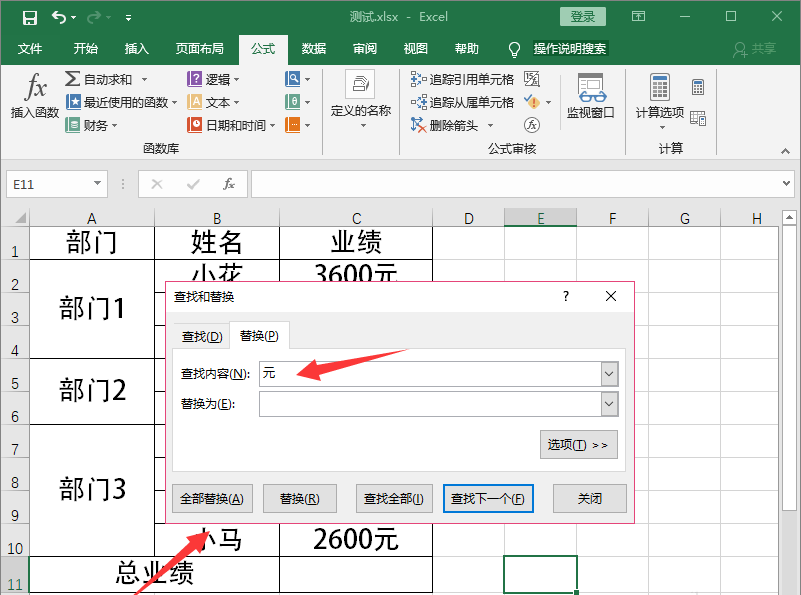
Task: Click the Defined Names (定义的名称) icon
Action: [x=360, y=88]
